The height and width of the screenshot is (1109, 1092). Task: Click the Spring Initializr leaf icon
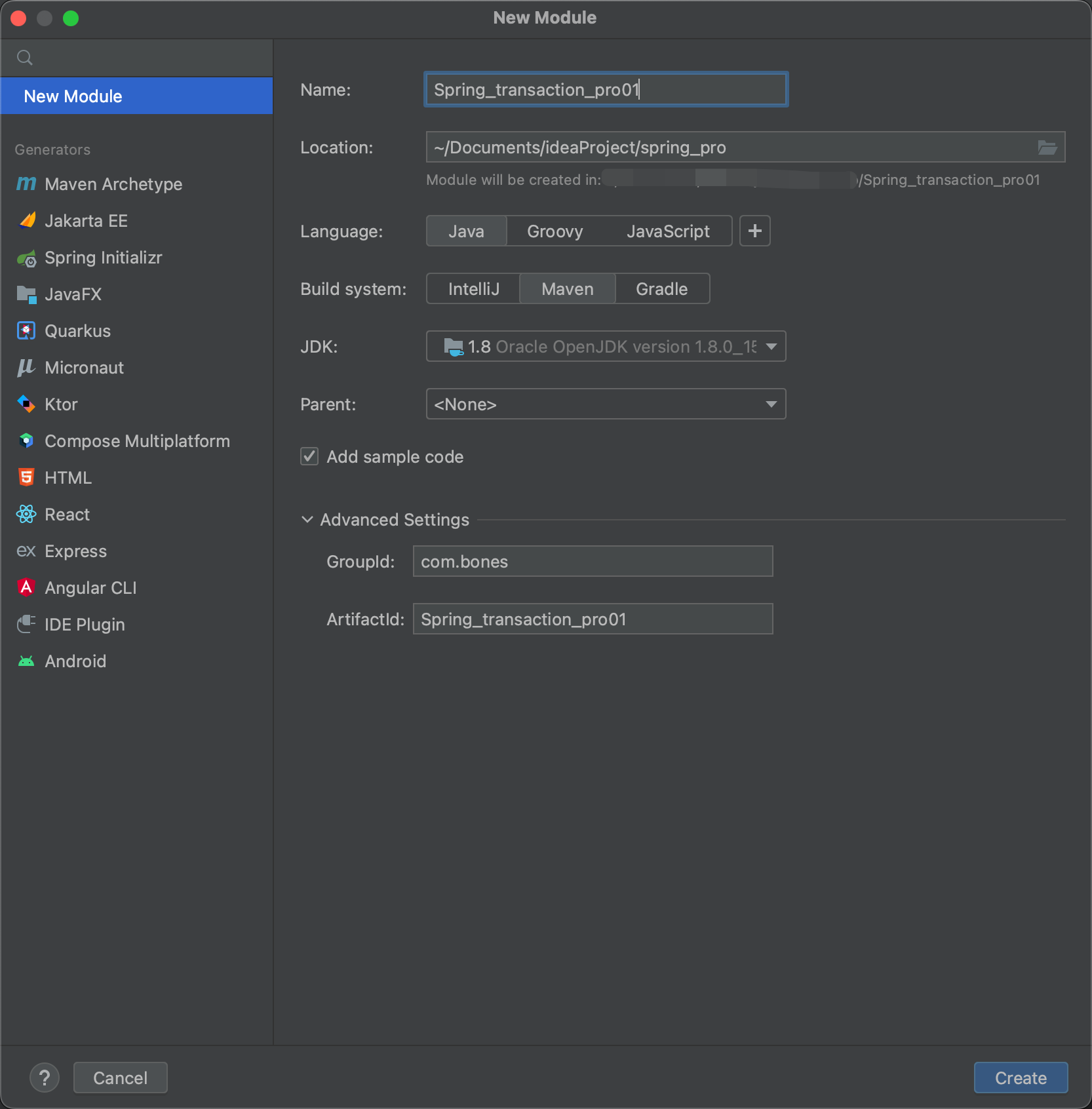click(26, 258)
